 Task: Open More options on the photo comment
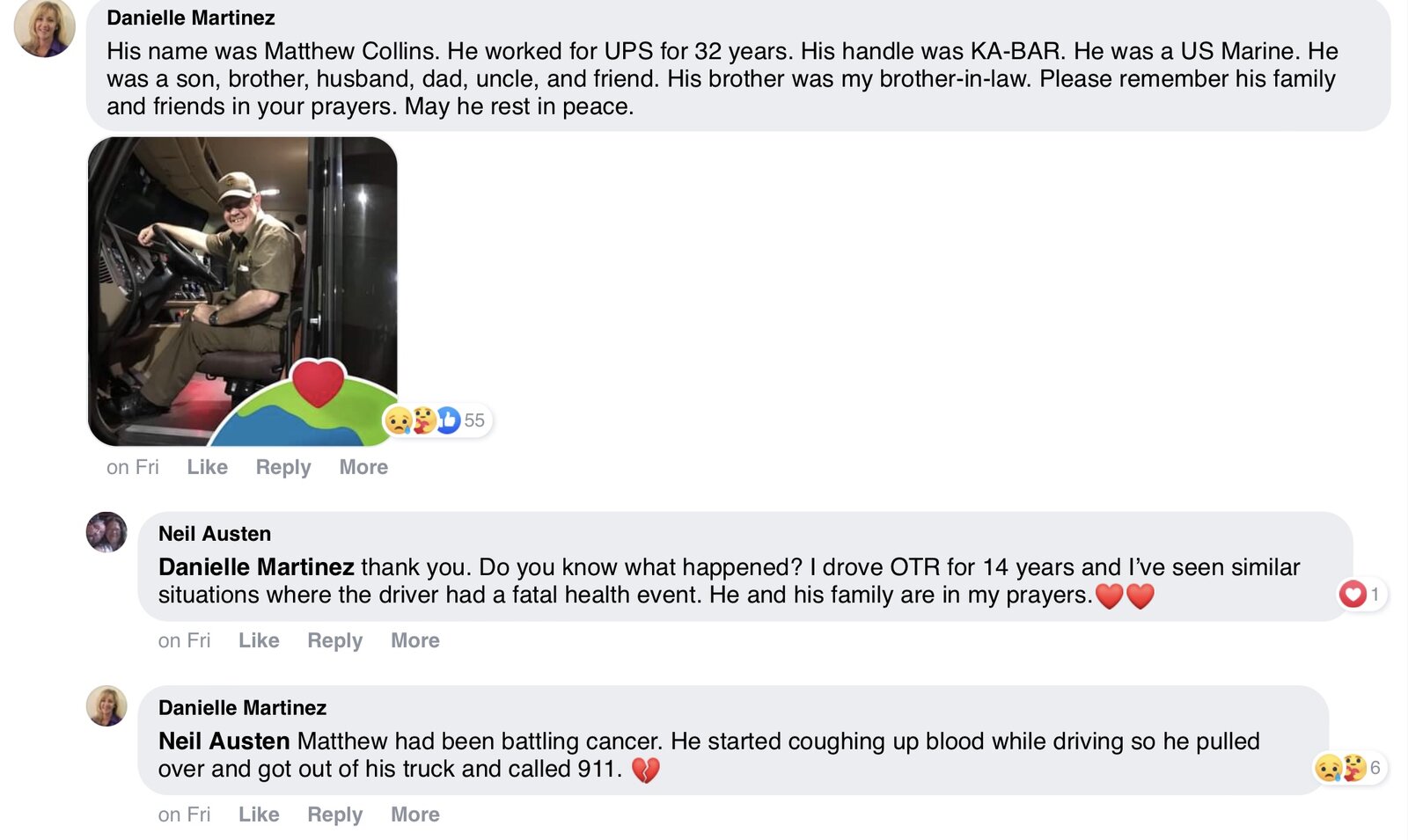pyautogui.click(x=363, y=467)
